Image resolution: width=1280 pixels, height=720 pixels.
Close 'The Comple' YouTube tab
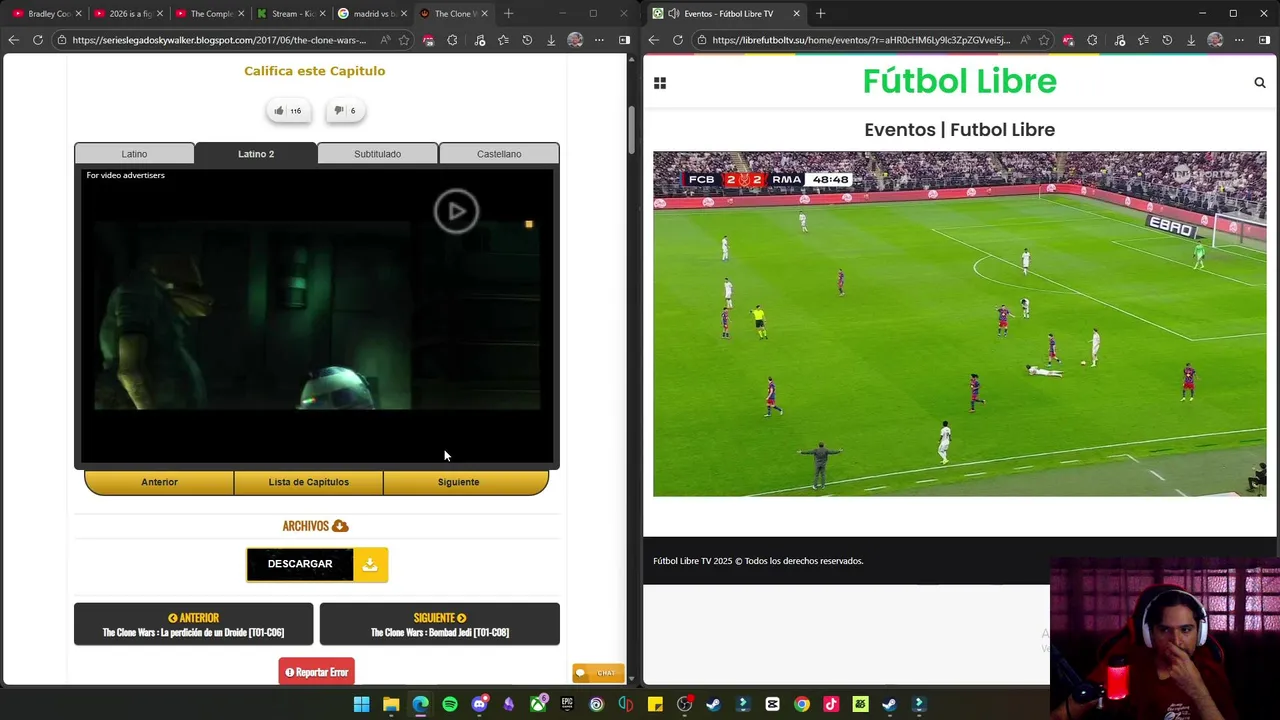(x=241, y=13)
